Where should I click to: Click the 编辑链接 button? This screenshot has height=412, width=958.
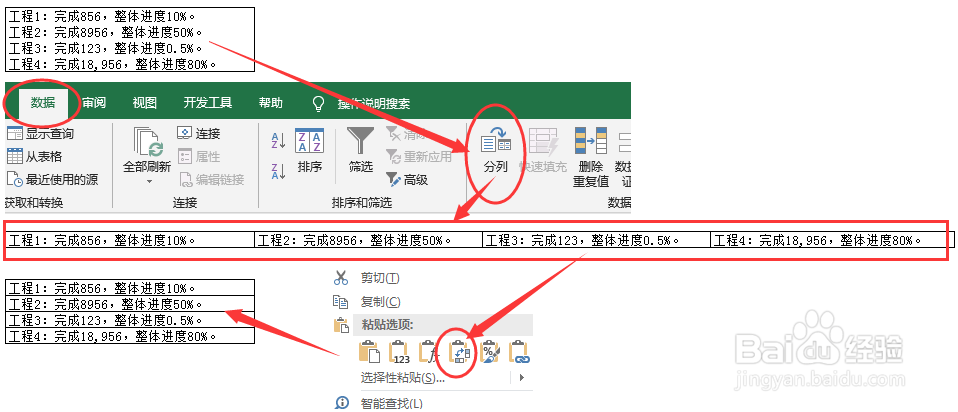pos(211,180)
